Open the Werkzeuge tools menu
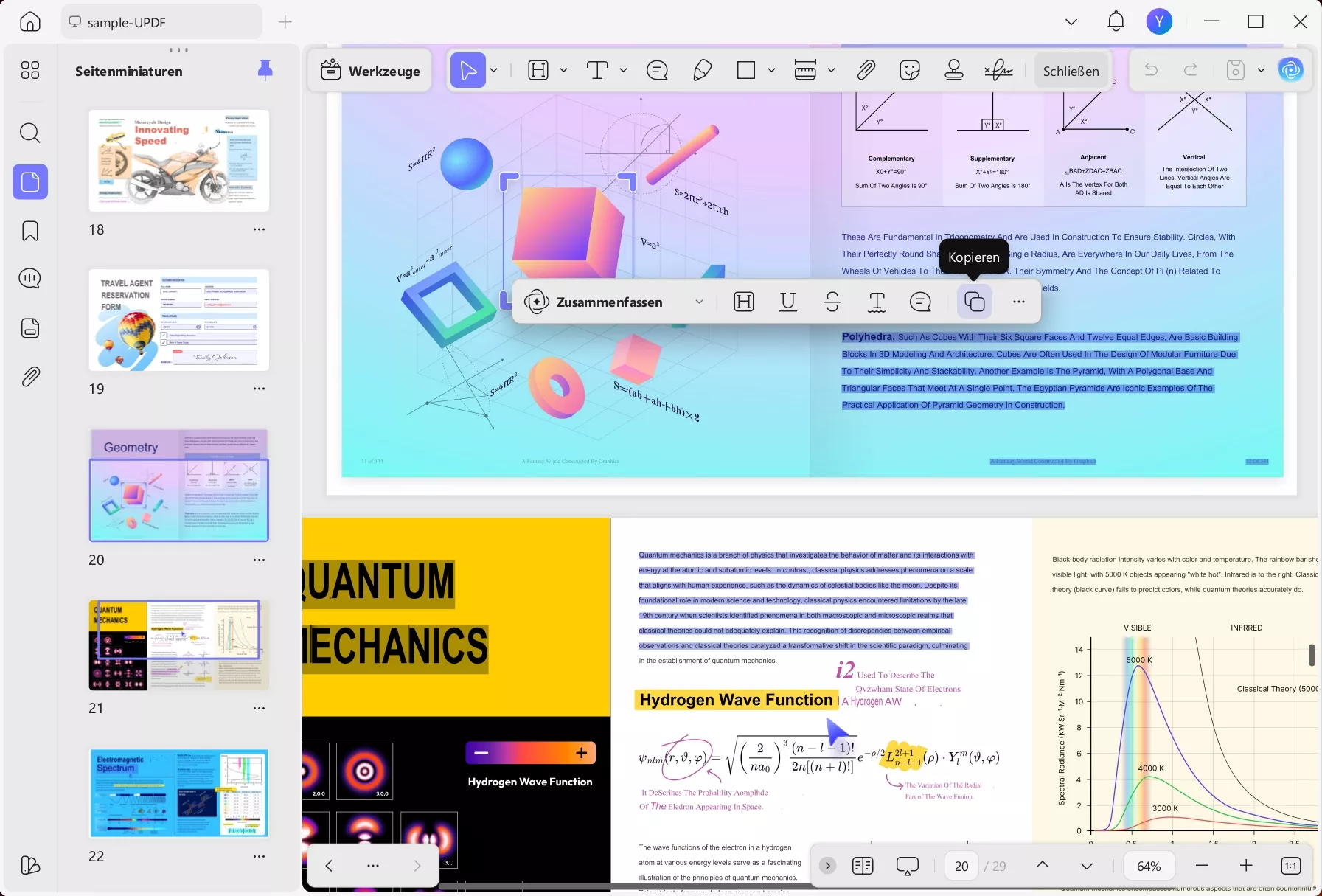This screenshot has height=896, width=1322. 370,71
